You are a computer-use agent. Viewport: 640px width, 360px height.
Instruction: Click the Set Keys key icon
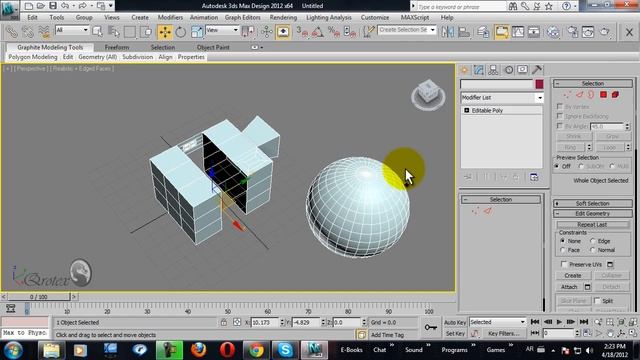(431, 327)
